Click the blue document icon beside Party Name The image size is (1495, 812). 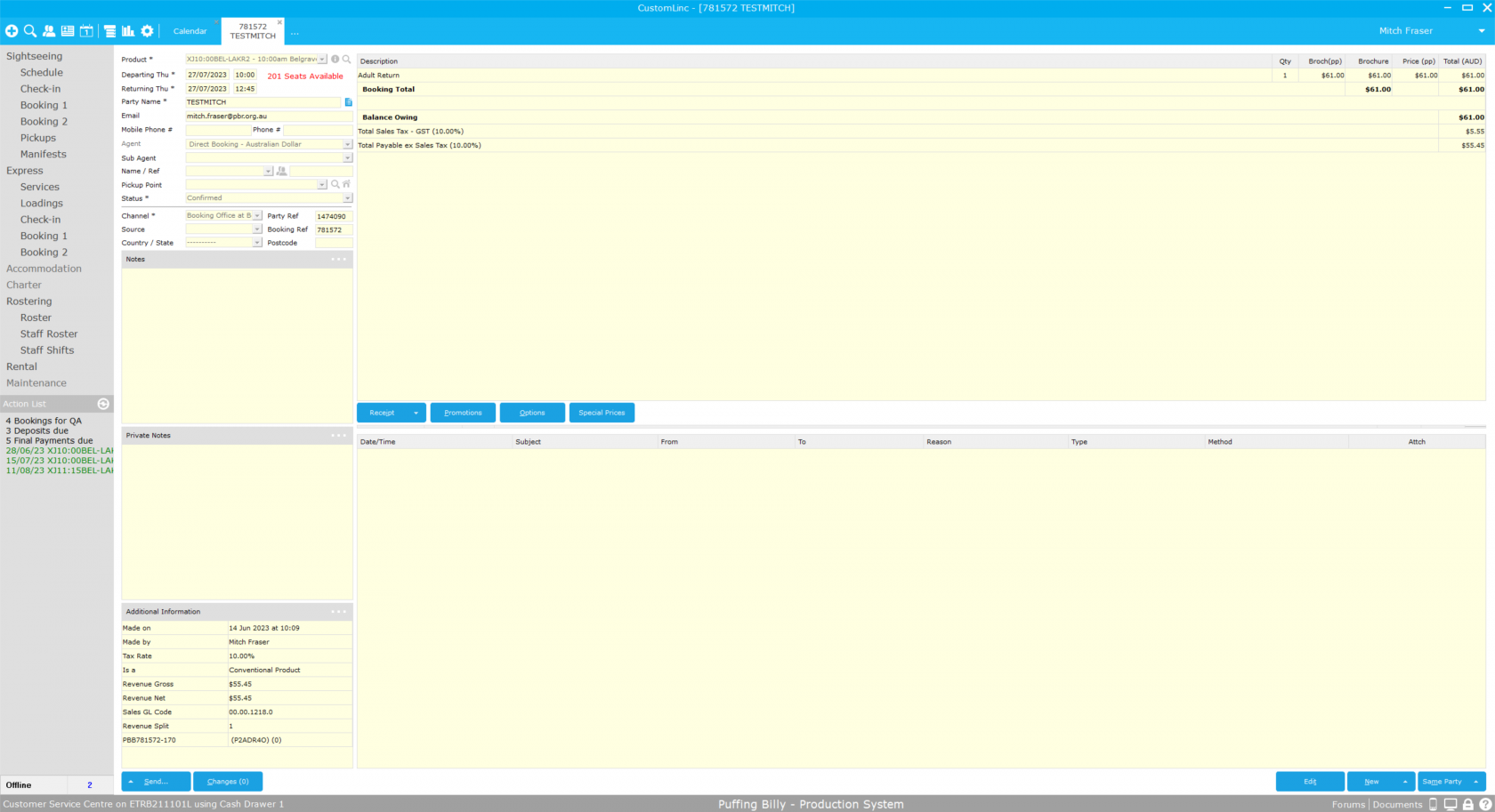[x=349, y=102]
